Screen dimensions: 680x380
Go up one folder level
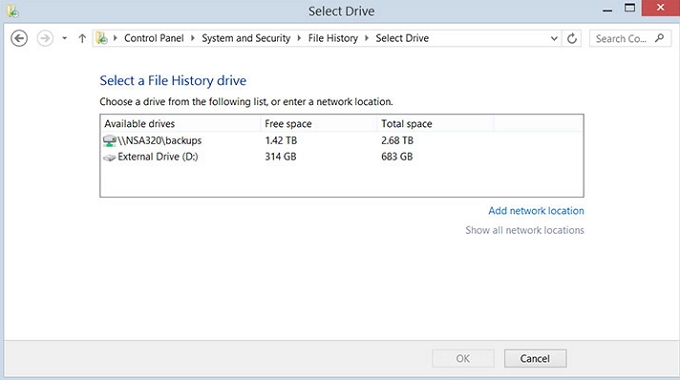(x=82, y=38)
